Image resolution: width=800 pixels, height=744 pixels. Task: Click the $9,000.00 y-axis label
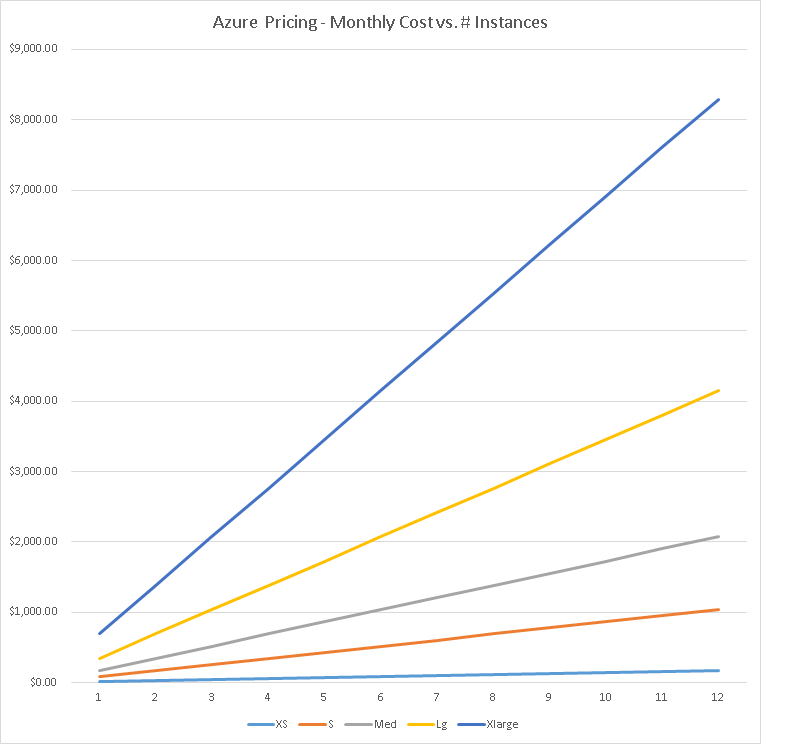coord(33,49)
